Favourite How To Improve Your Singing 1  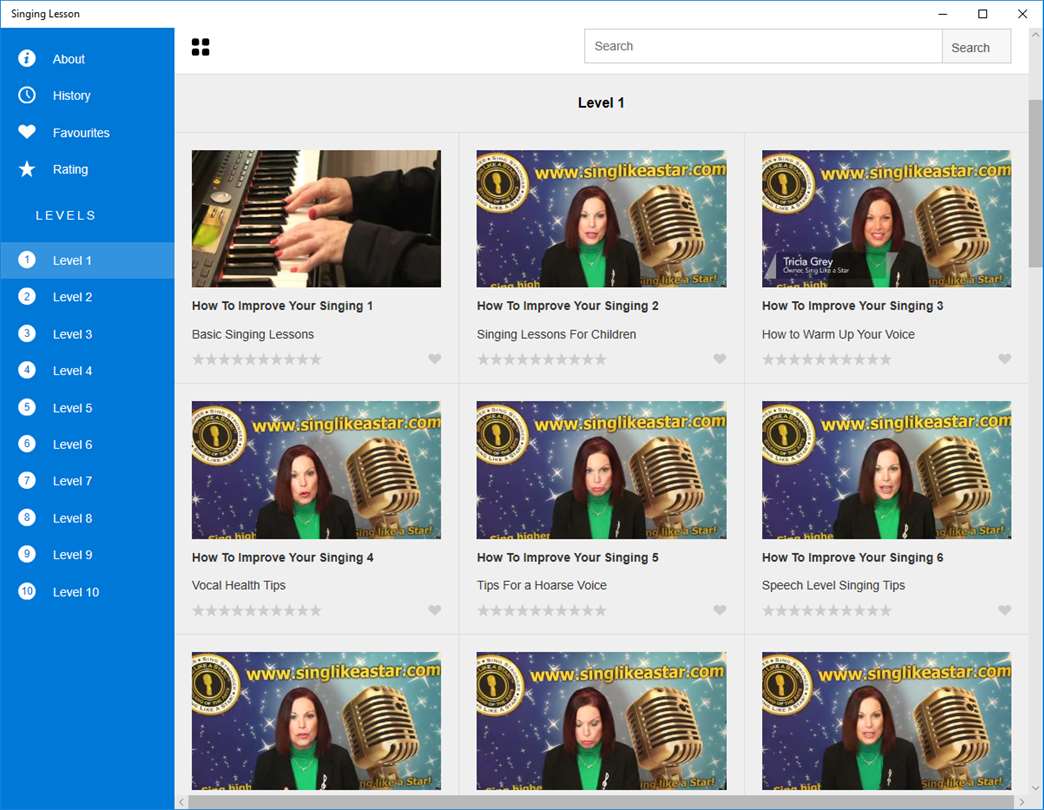[435, 359]
